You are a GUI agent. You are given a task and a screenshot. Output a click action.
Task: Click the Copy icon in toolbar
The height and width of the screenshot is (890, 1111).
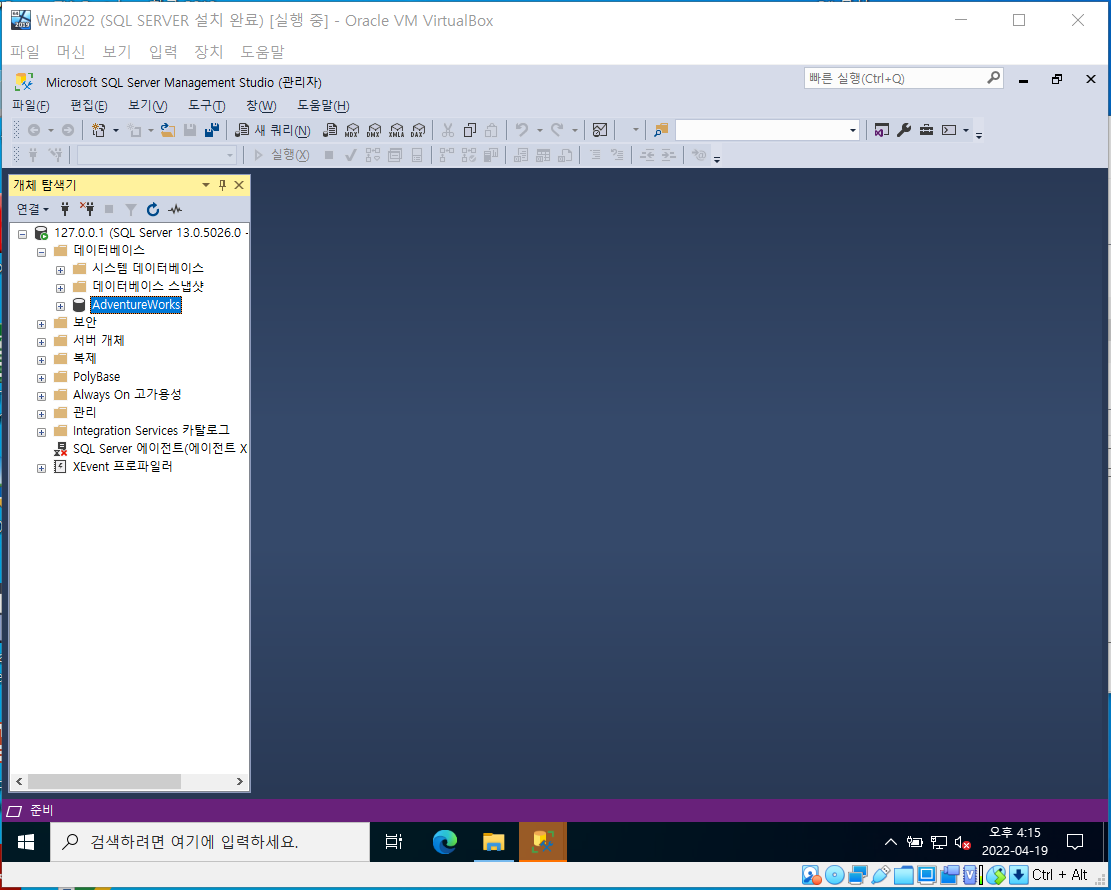[469, 130]
